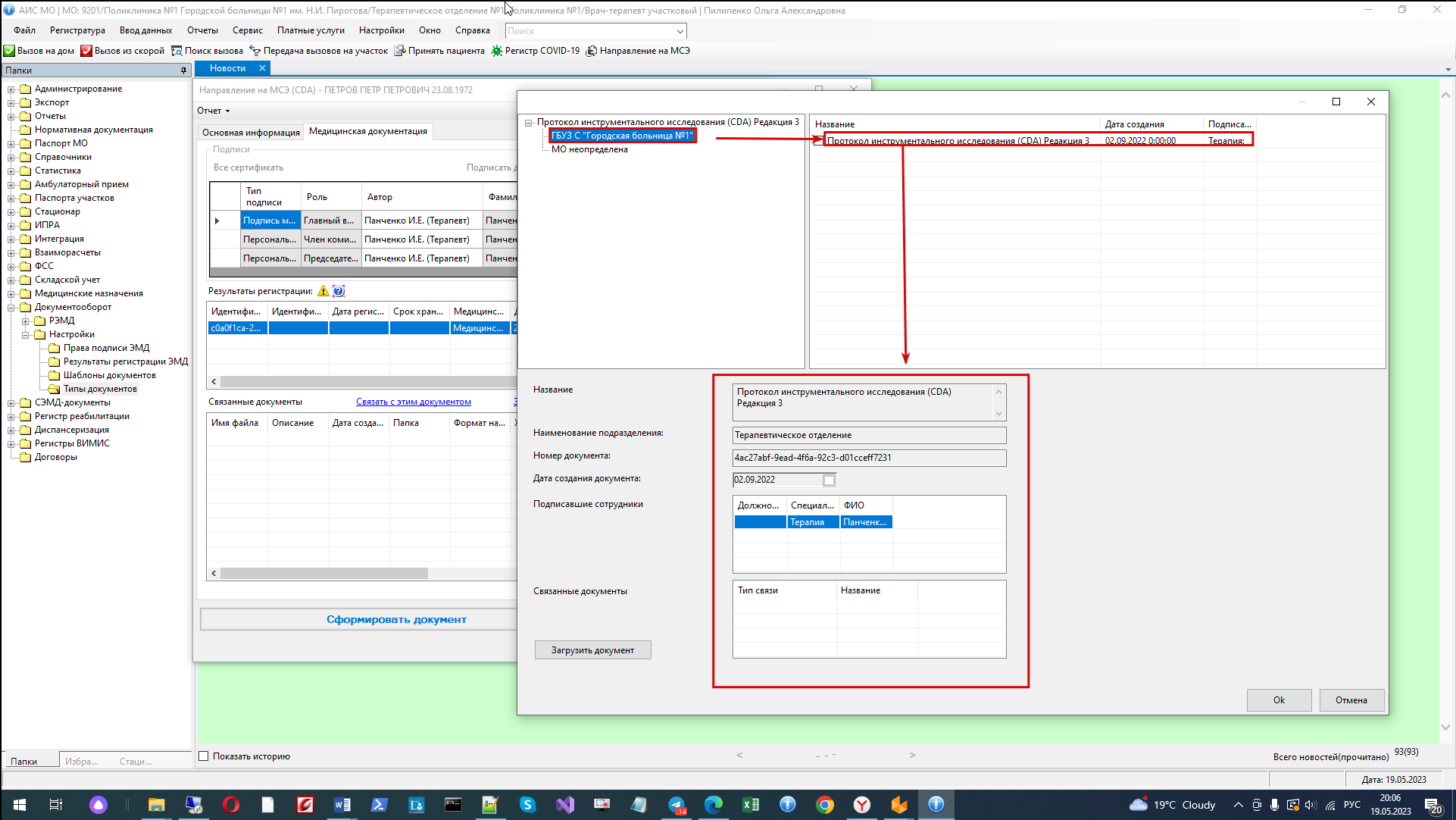
Task: Click the Результаты регистрации horizontal scrollbar
Action: (x=367, y=382)
